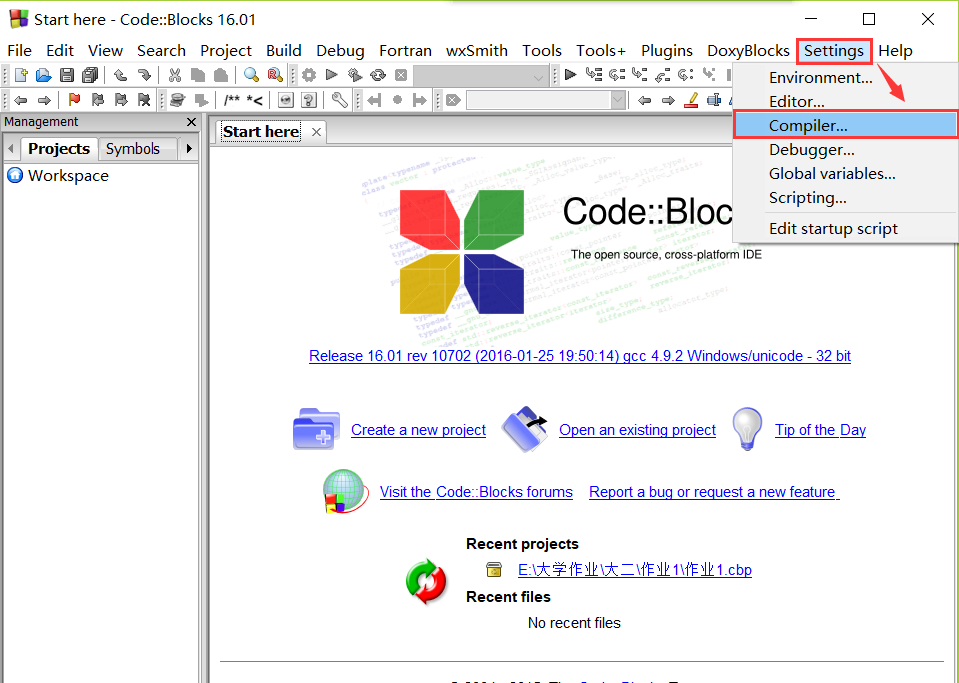Image resolution: width=959 pixels, height=683 pixels.
Task: Click the Replace magnifier icon
Action: tap(275, 75)
